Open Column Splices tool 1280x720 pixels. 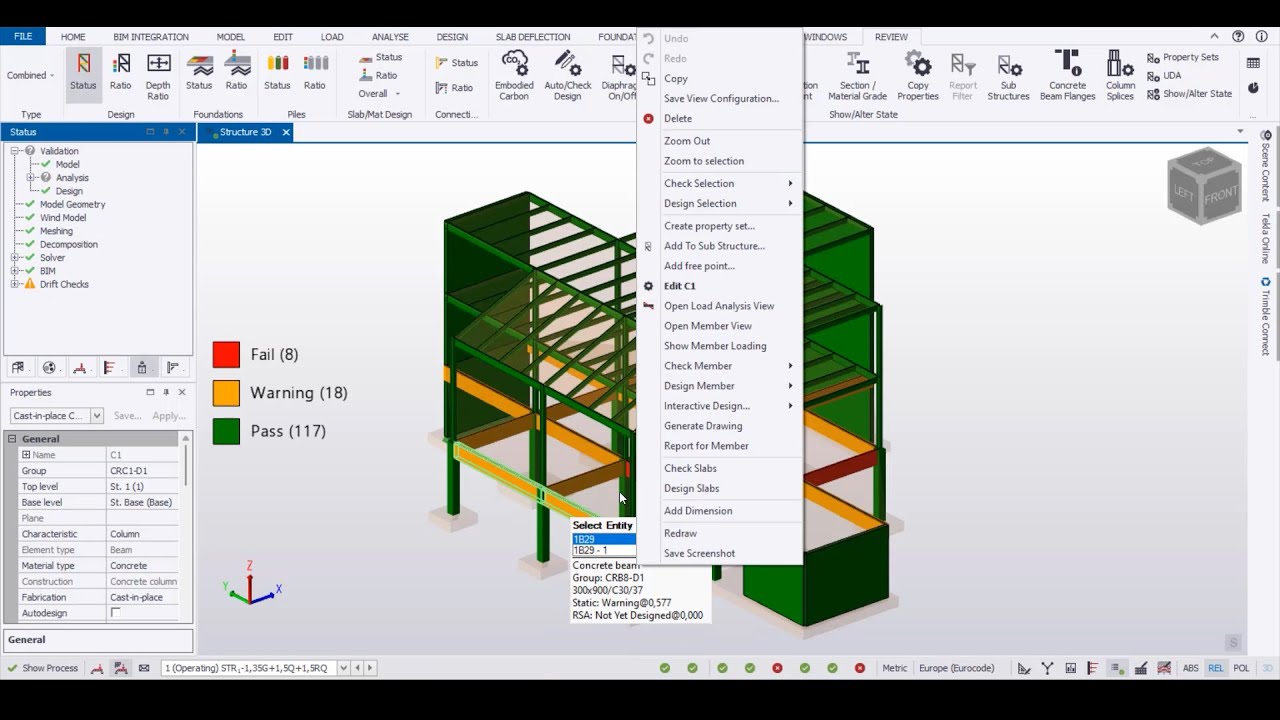click(1120, 75)
